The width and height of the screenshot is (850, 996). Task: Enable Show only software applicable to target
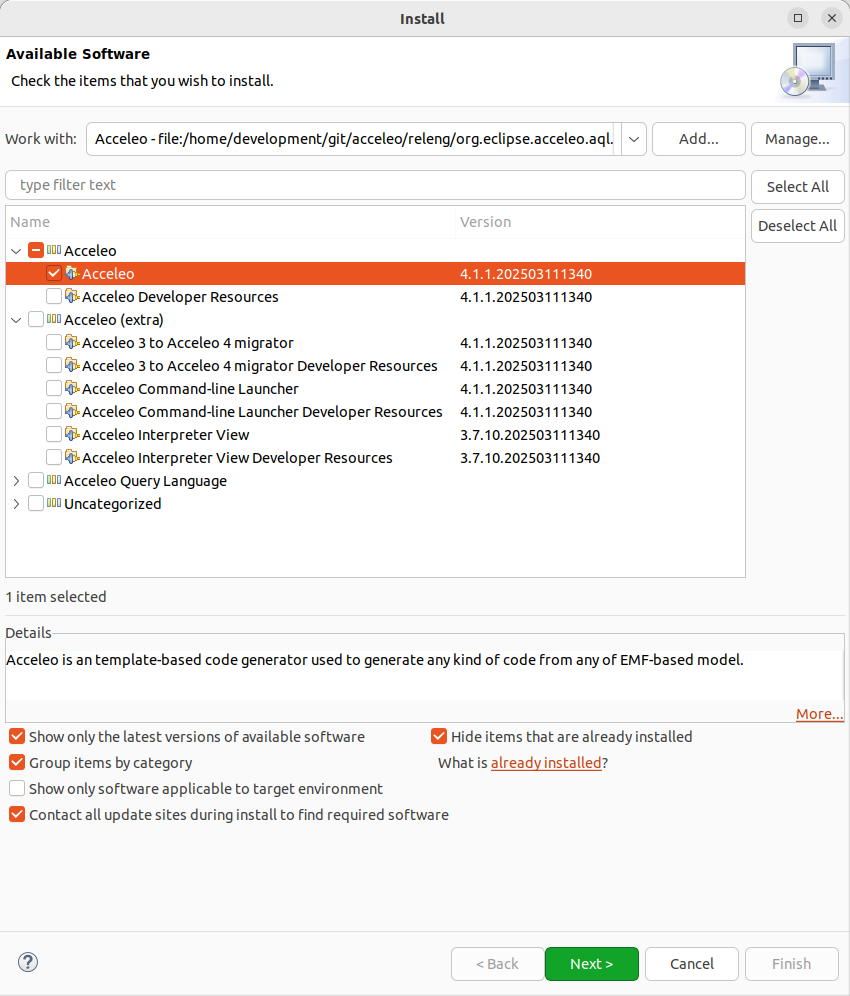(x=17, y=789)
